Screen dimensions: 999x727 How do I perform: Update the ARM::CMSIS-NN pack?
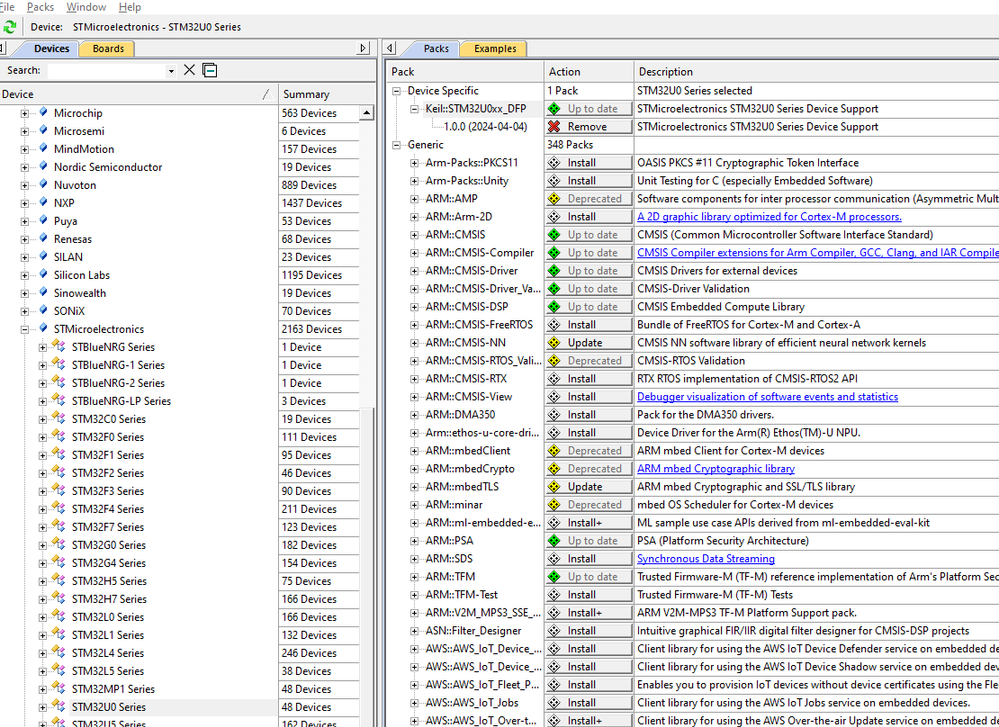point(588,343)
